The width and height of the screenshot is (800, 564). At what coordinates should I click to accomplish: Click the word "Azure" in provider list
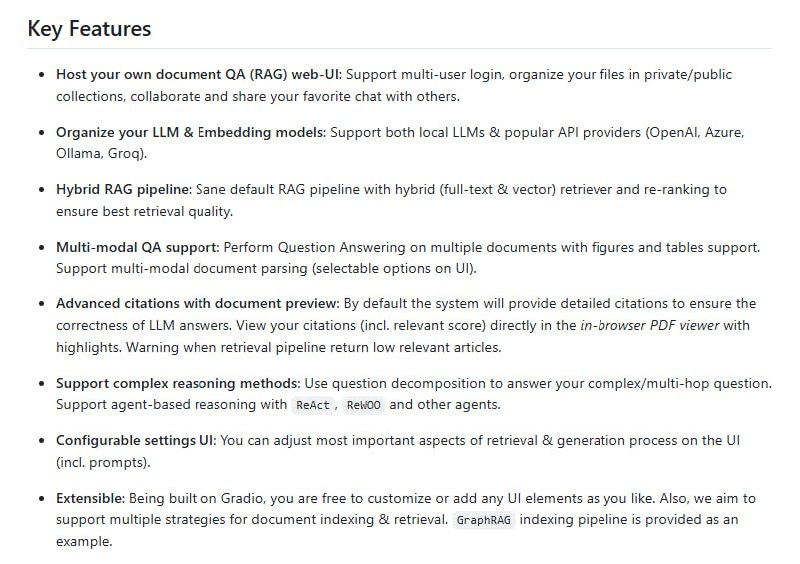722,132
